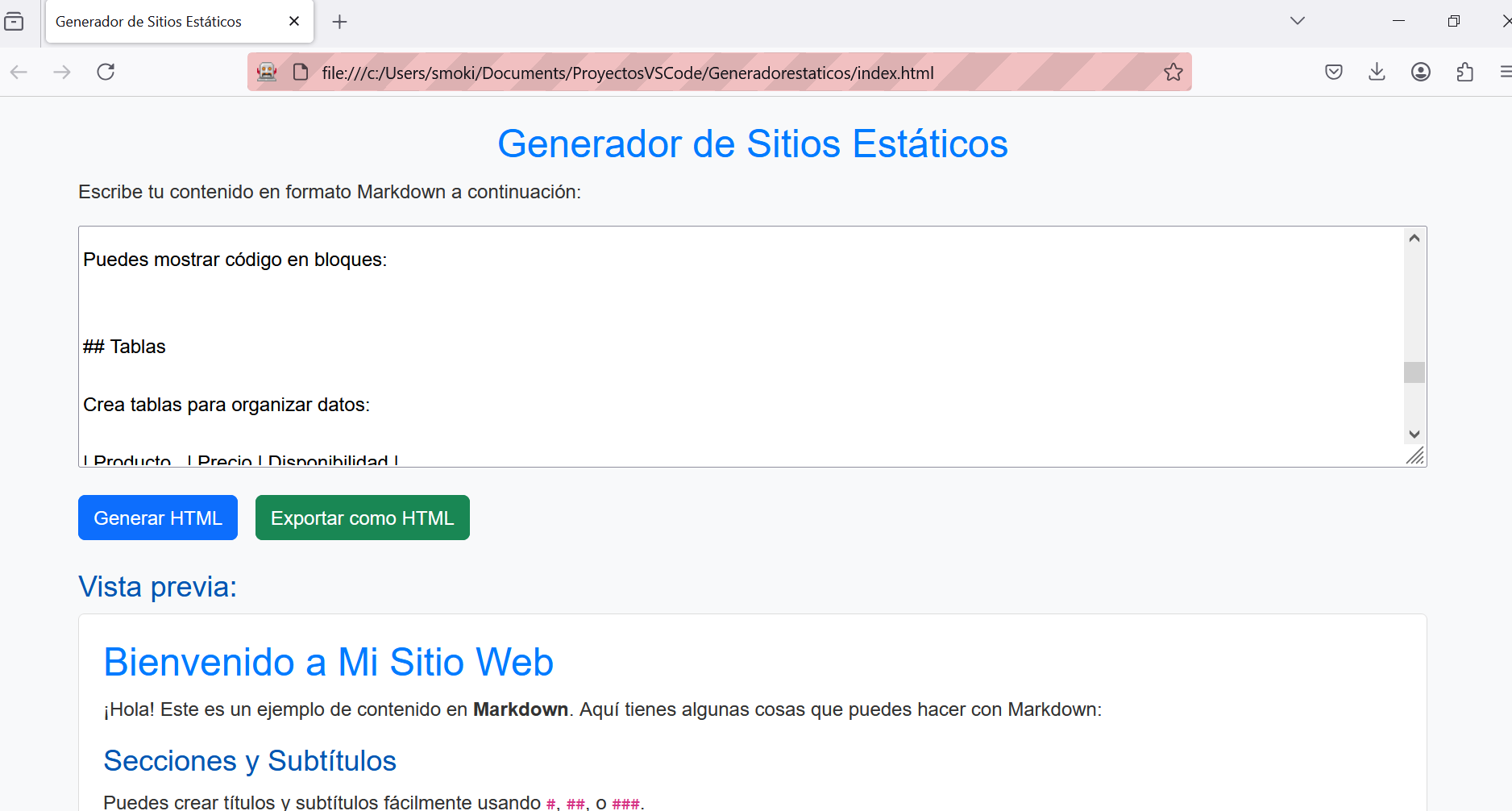Click the browser reload page icon
Viewport: 1512px width, 811px height.
coord(106,72)
